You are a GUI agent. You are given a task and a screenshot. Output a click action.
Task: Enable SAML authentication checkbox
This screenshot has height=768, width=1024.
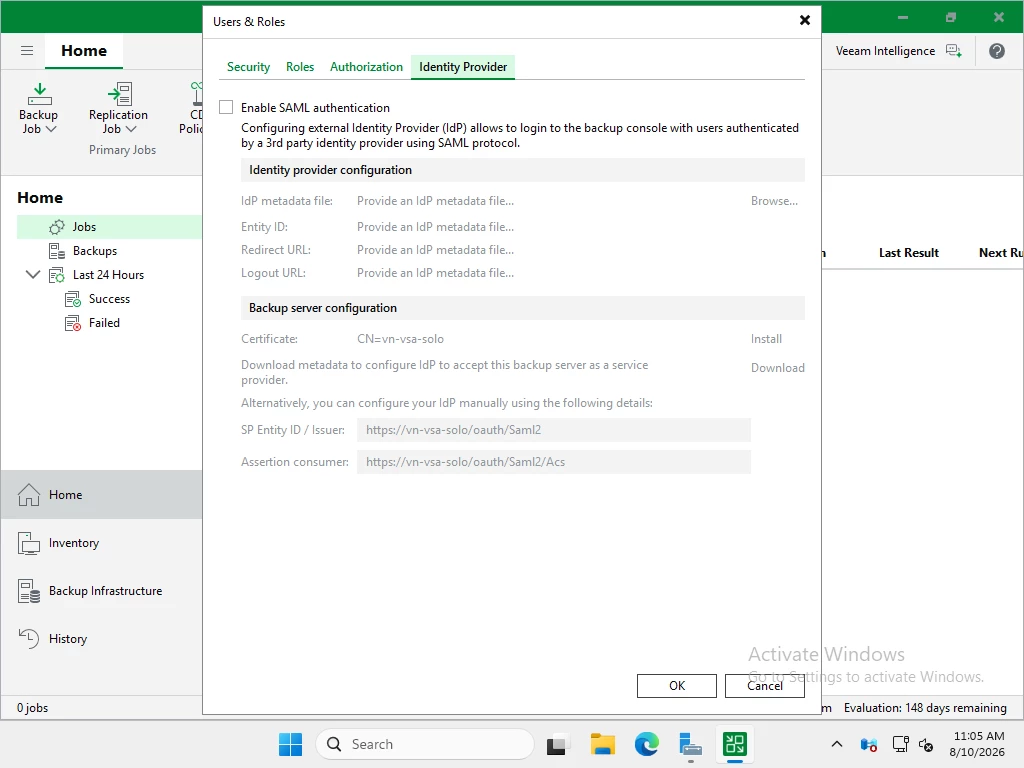pos(226,107)
